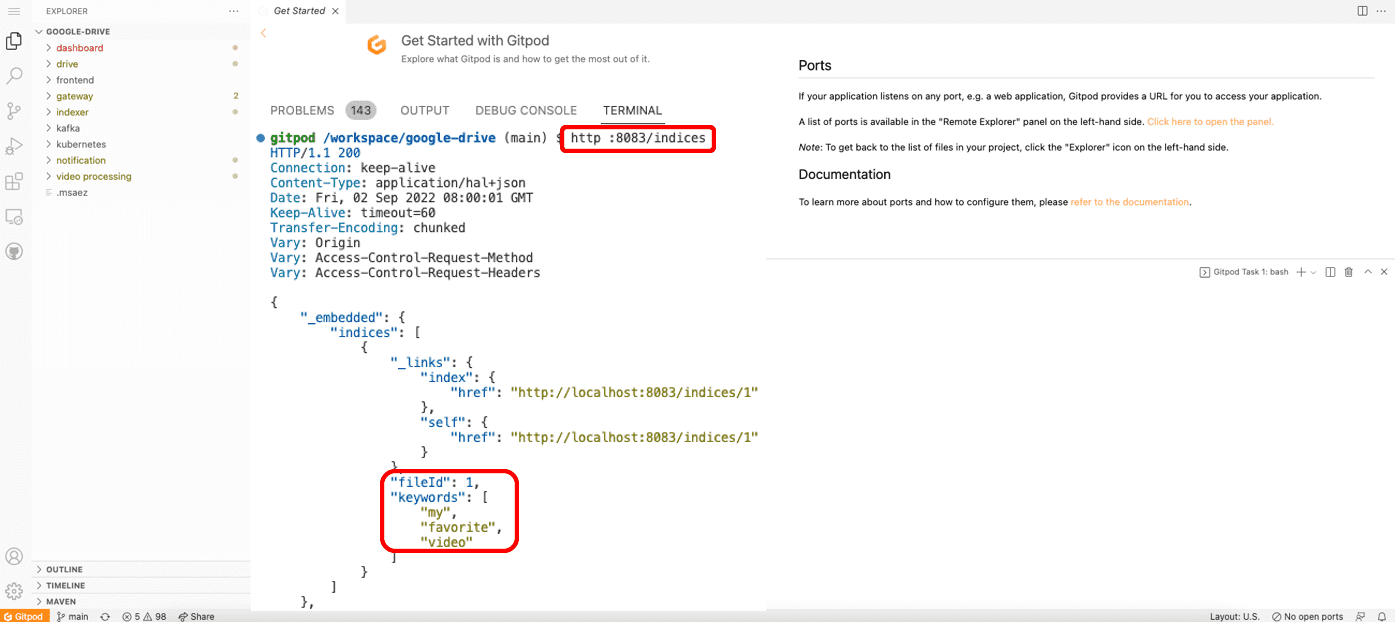The image size is (1395, 628).
Task: Close the terminal panel
Action: point(1384,272)
